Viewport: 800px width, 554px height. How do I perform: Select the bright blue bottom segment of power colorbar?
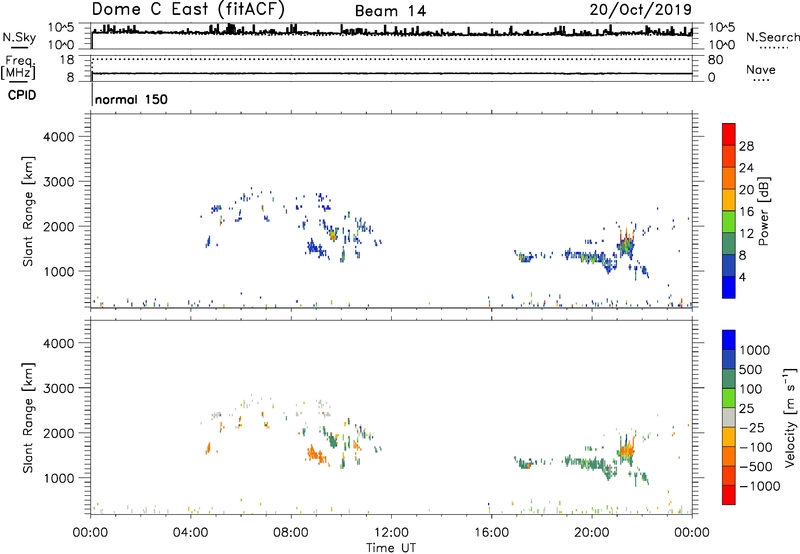pyautogui.click(x=729, y=287)
